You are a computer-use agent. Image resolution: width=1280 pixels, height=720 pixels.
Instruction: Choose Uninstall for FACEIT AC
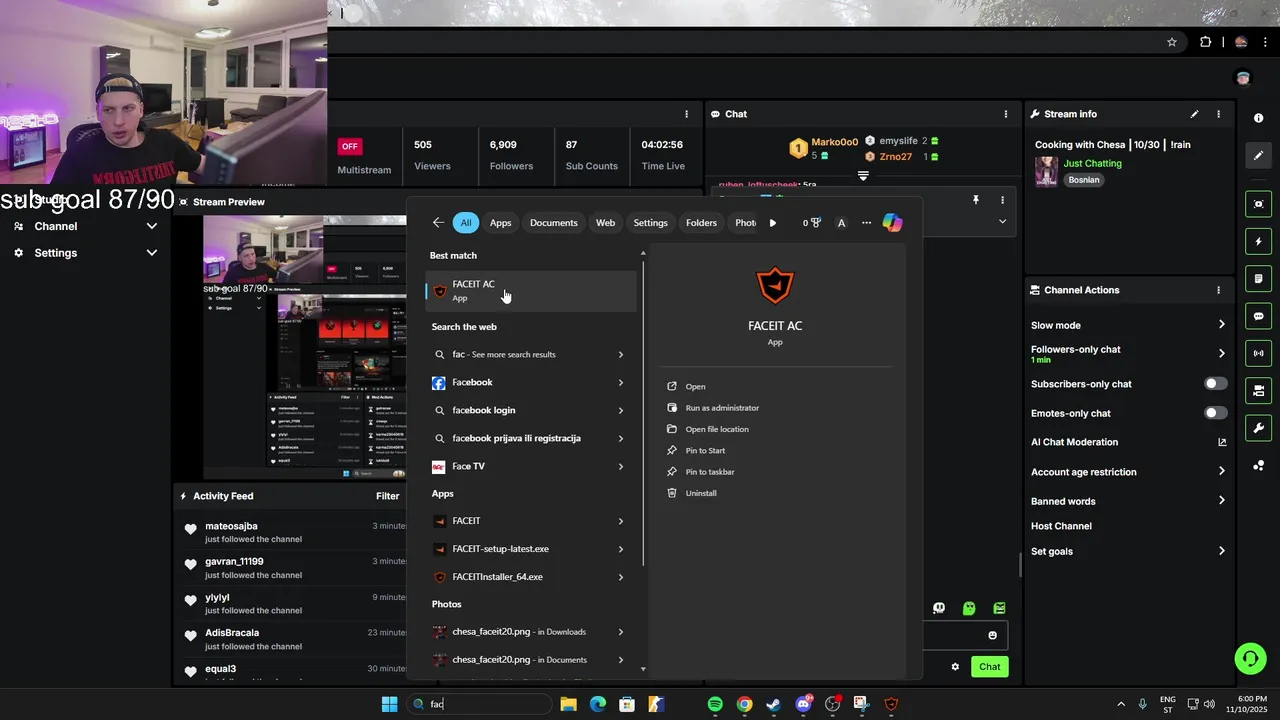point(701,493)
